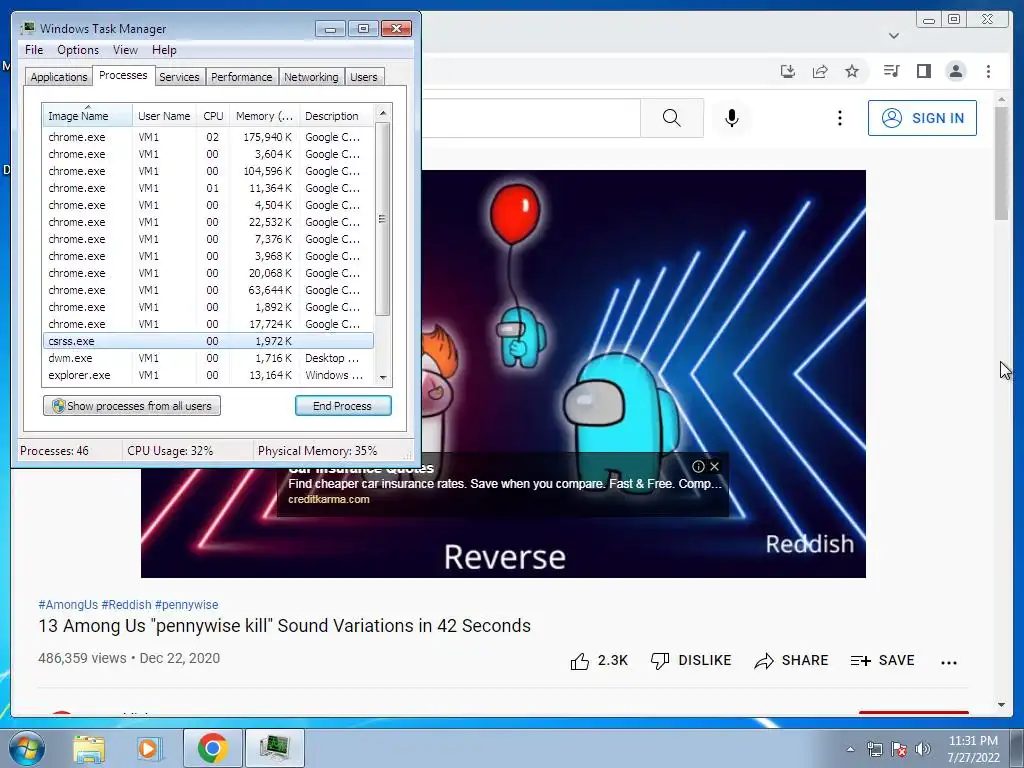This screenshot has width=1024, height=768.
Task: Open Windows Media Player taskbar icon
Action: tap(149, 748)
